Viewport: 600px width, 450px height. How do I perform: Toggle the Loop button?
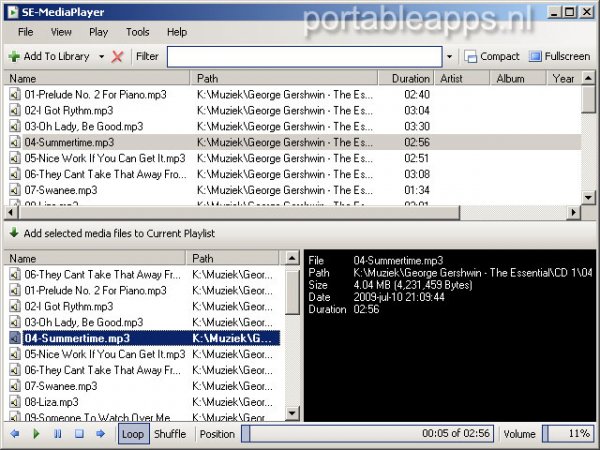[132, 434]
